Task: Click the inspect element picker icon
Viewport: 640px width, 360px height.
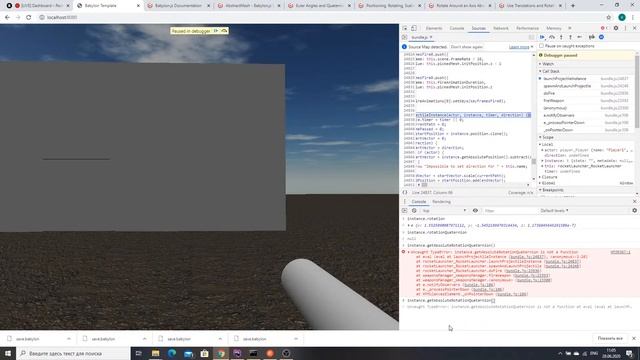Action: (x=405, y=28)
